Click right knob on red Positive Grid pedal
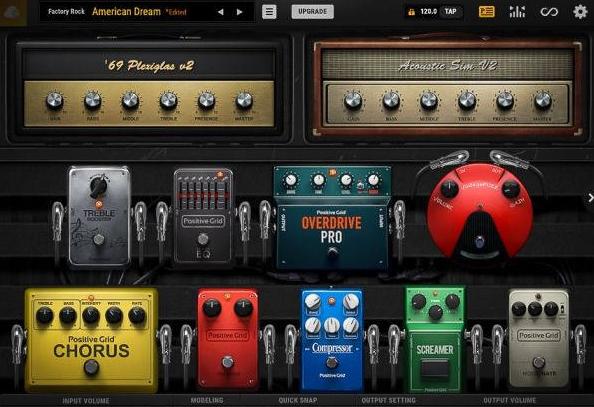 (244, 308)
